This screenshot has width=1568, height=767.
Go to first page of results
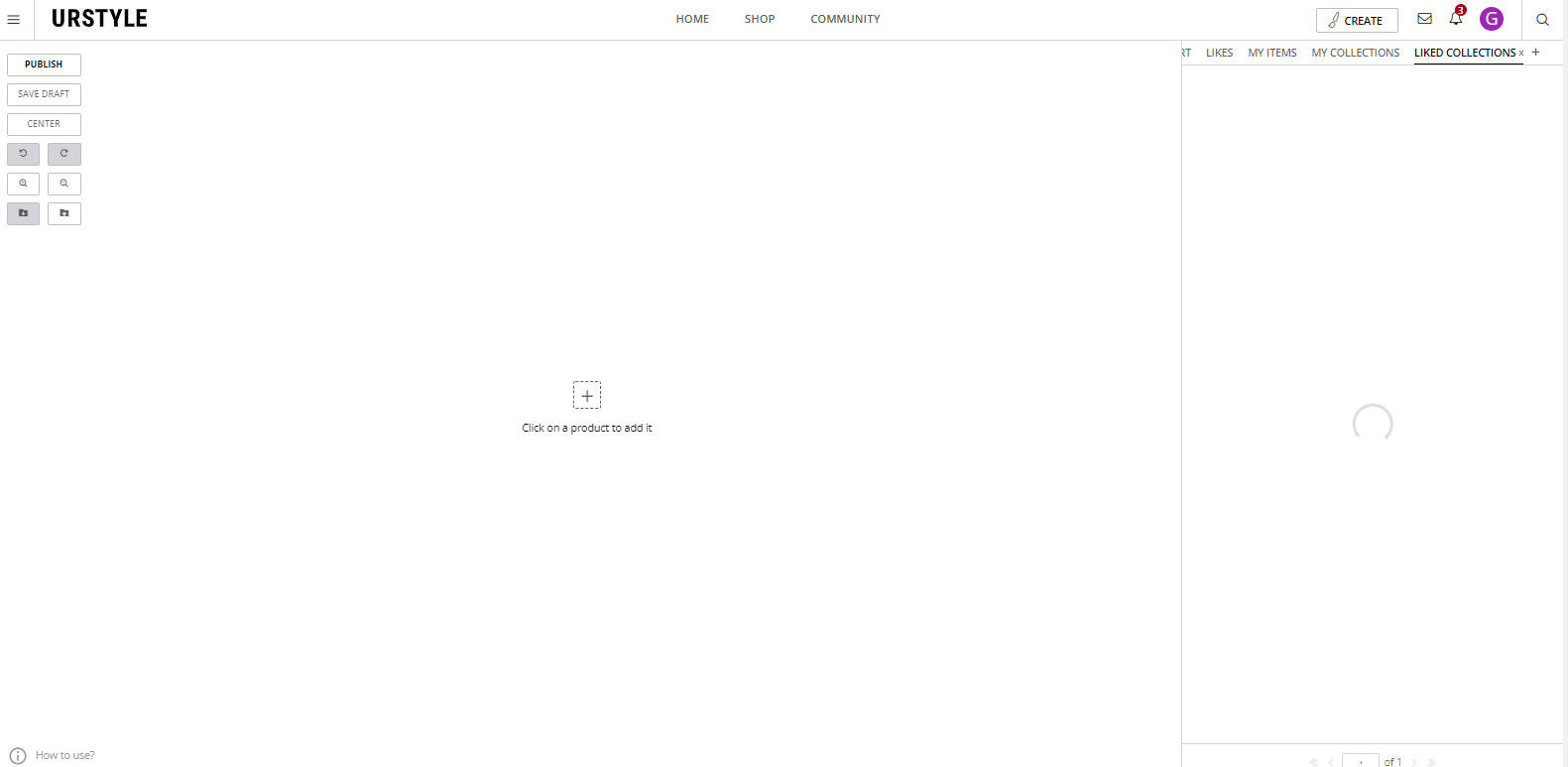point(1313,762)
